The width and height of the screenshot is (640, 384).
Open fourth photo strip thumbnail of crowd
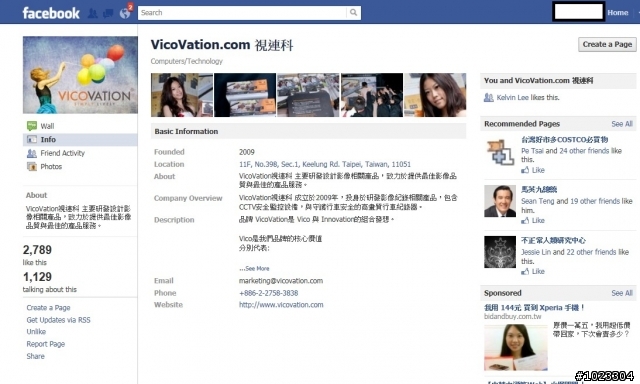coord(372,95)
